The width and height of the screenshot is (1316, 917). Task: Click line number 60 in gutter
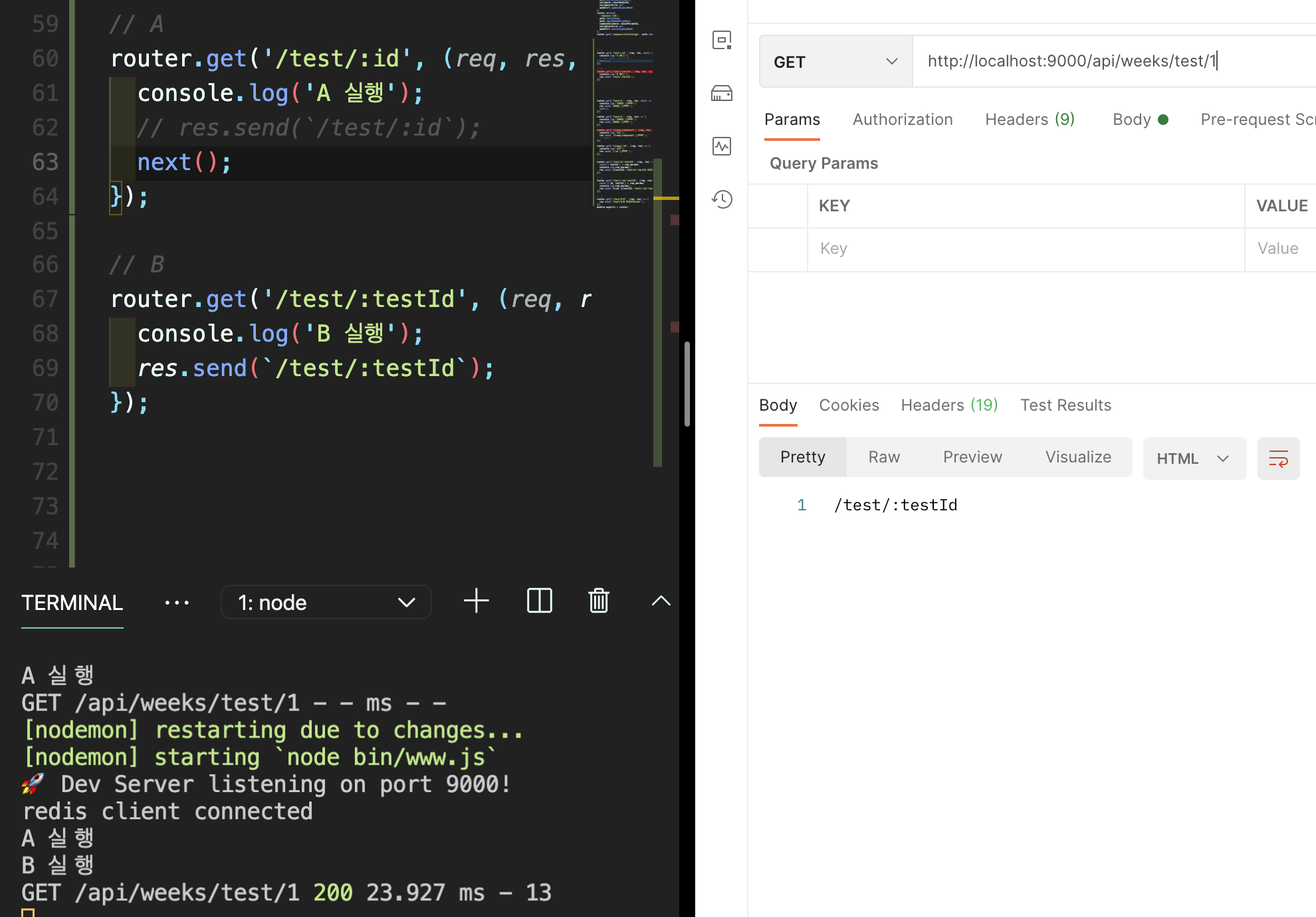(45, 58)
